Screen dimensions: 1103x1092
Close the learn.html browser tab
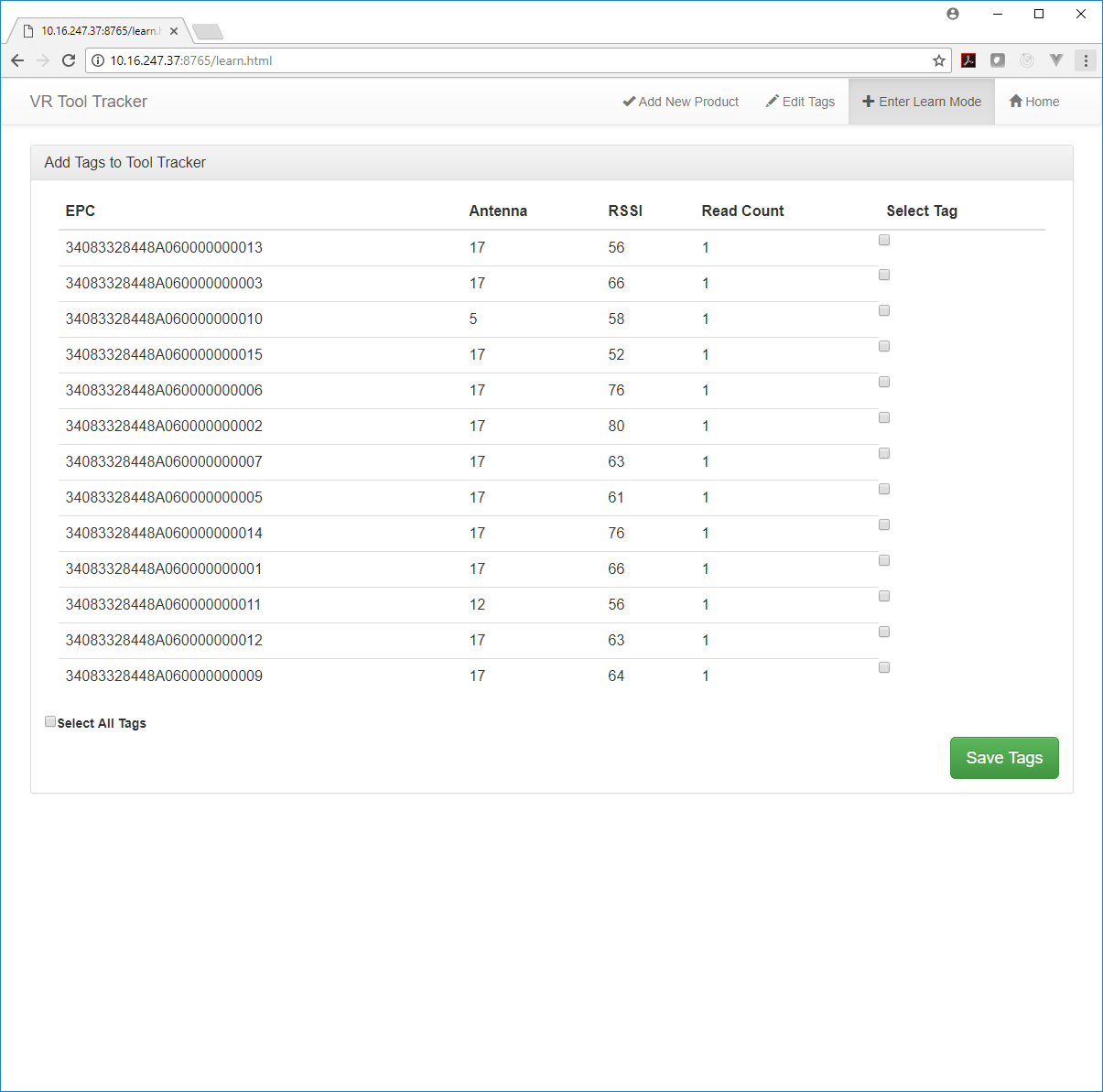[174, 31]
